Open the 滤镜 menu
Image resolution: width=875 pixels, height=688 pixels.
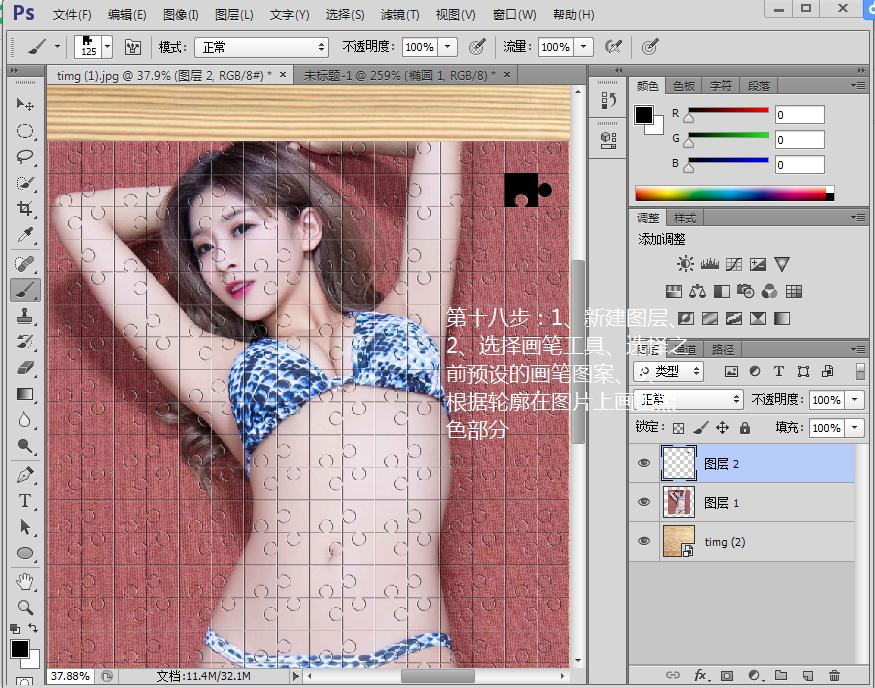[401, 14]
